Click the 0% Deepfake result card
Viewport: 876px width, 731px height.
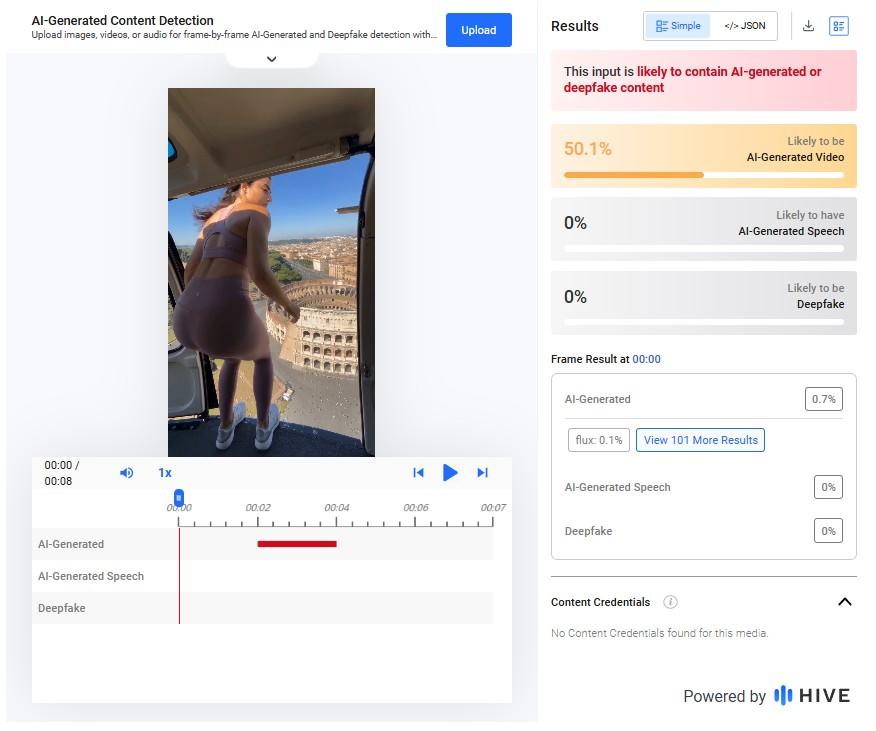(703, 303)
